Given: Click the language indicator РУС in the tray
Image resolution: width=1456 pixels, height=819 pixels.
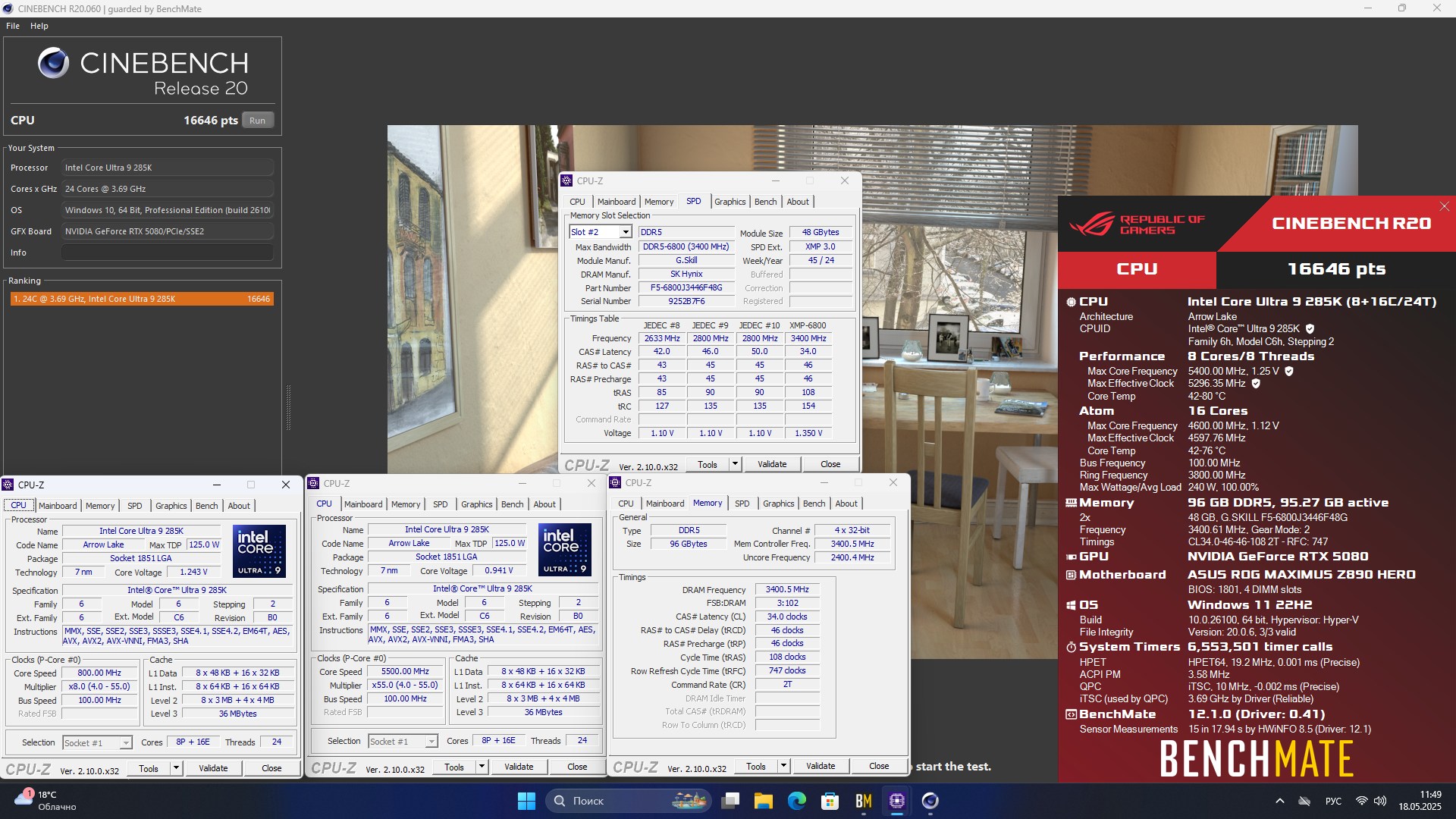Looking at the screenshot, I should pyautogui.click(x=1333, y=801).
